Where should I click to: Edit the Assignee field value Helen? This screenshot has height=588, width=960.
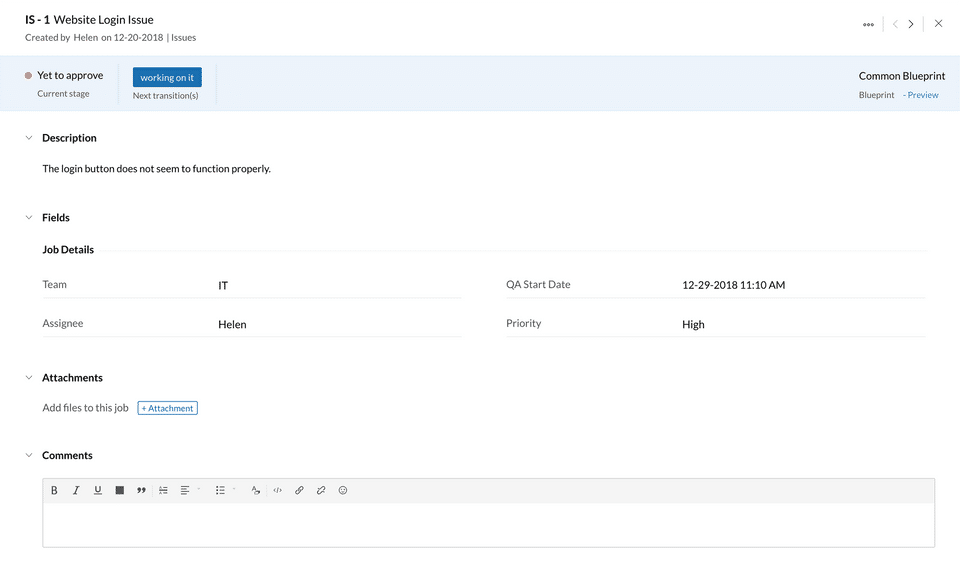(x=232, y=325)
